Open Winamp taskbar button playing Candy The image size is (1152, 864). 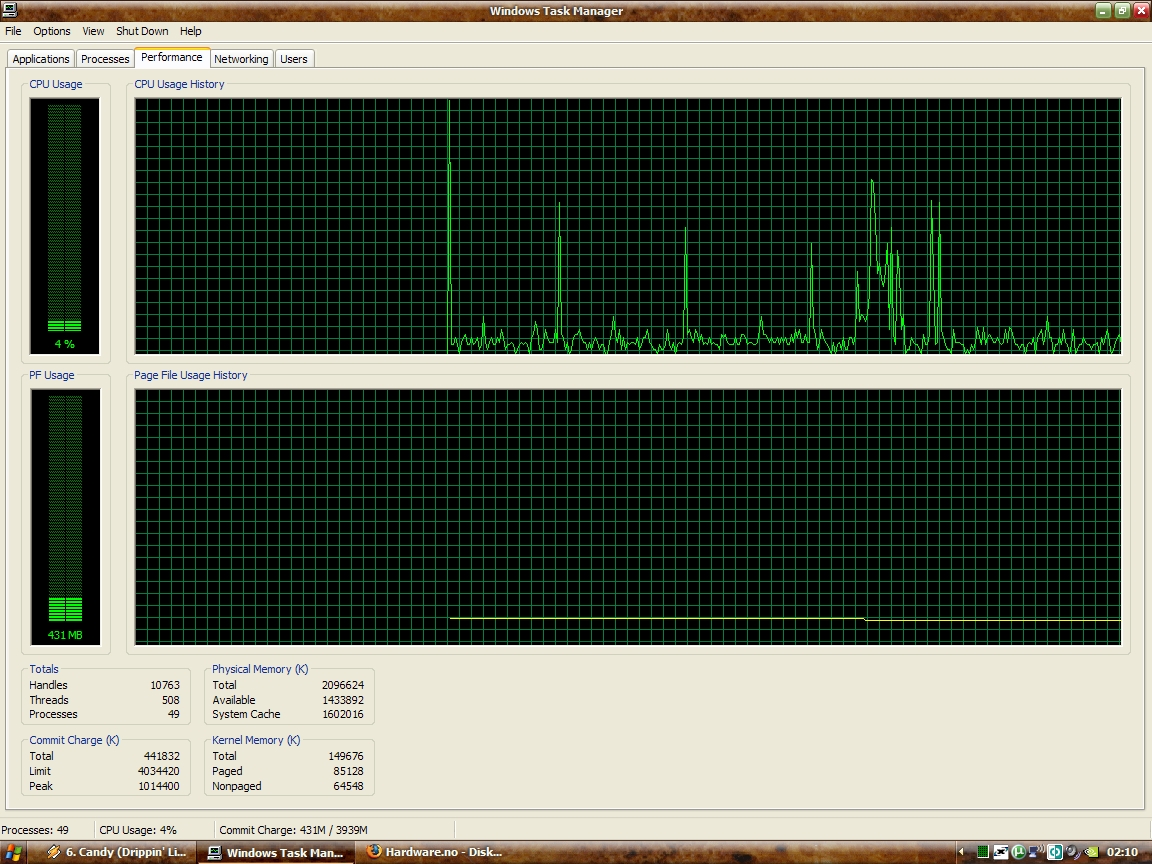[x=116, y=852]
